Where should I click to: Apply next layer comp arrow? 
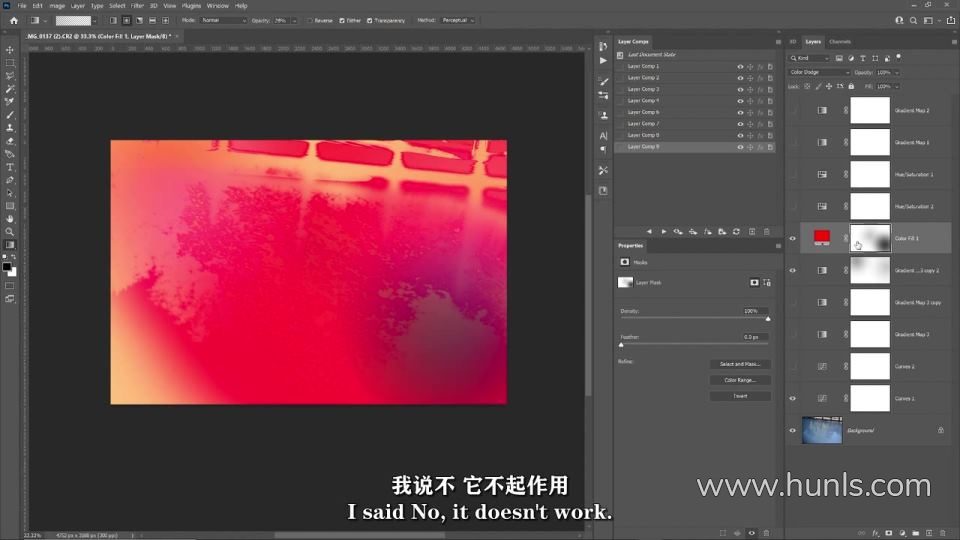[664, 231]
